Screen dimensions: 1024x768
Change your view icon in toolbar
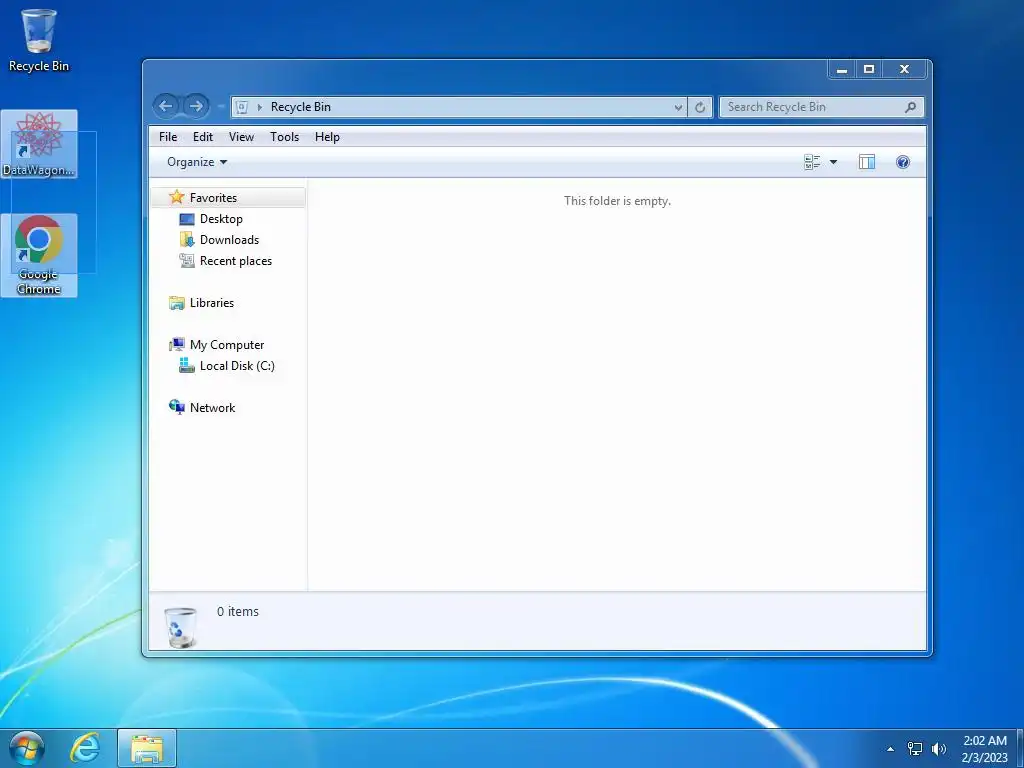[x=812, y=162]
